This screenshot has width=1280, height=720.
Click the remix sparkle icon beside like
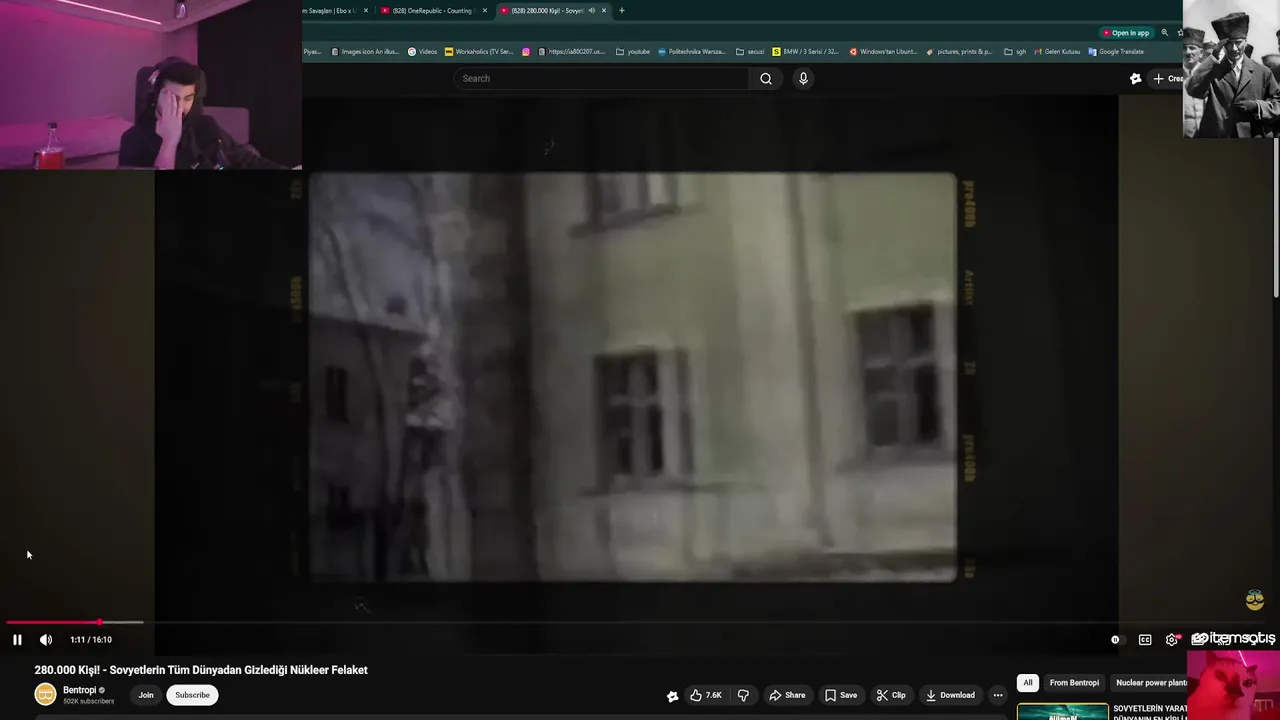tap(672, 695)
